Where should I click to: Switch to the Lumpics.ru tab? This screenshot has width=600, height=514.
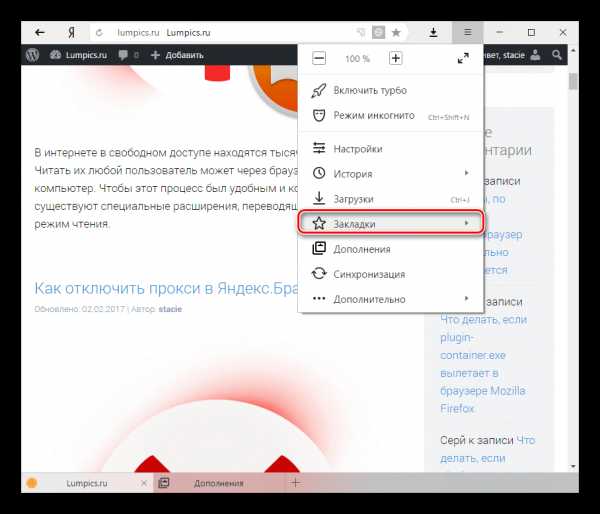coord(86,483)
